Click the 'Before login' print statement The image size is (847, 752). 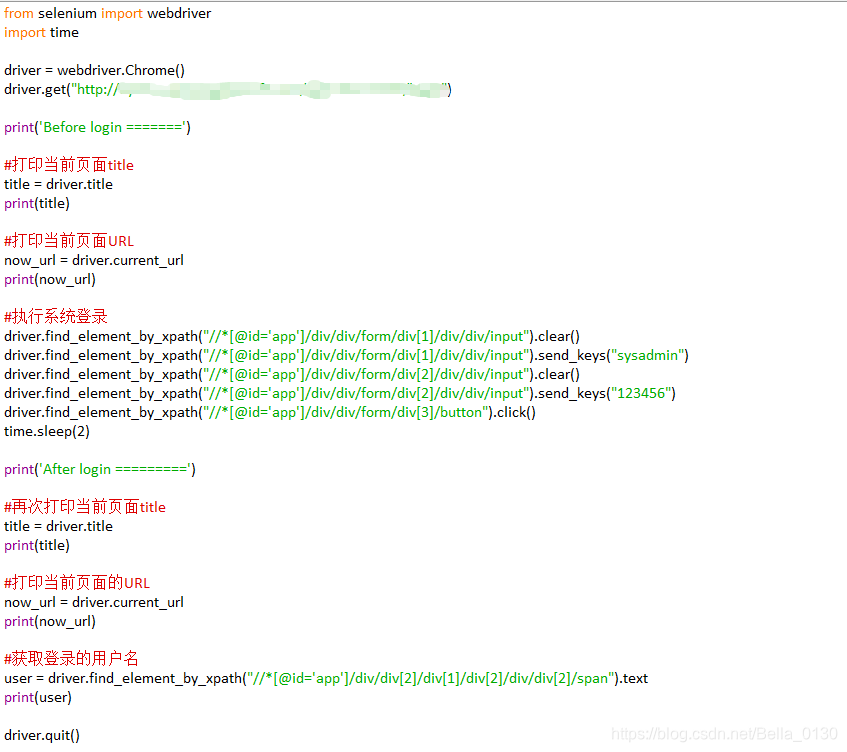tap(97, 127)
